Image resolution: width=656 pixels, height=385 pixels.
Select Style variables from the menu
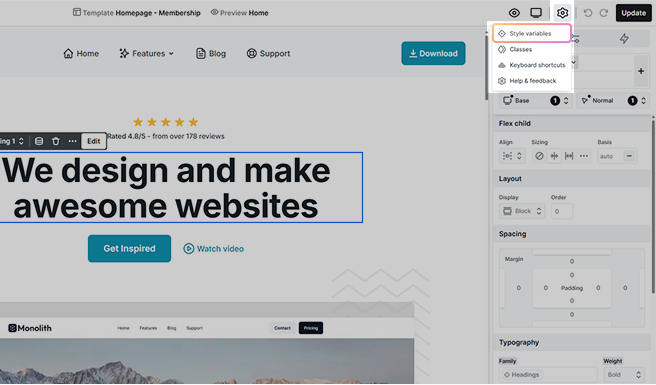[531, 33]
